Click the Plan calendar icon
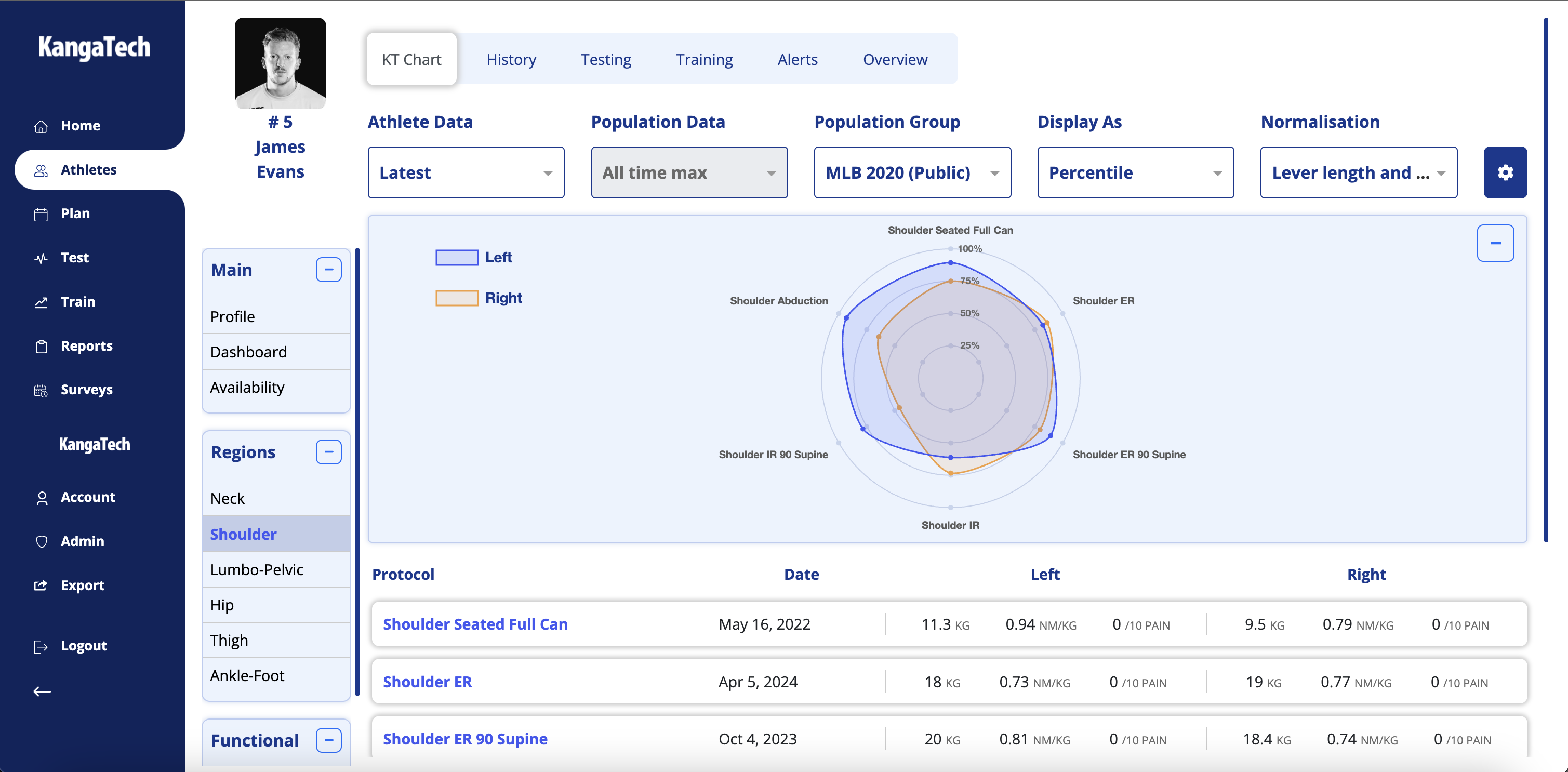Viewport: 1568px width, 772px height. pyautogui.click(x=41, y=215)
